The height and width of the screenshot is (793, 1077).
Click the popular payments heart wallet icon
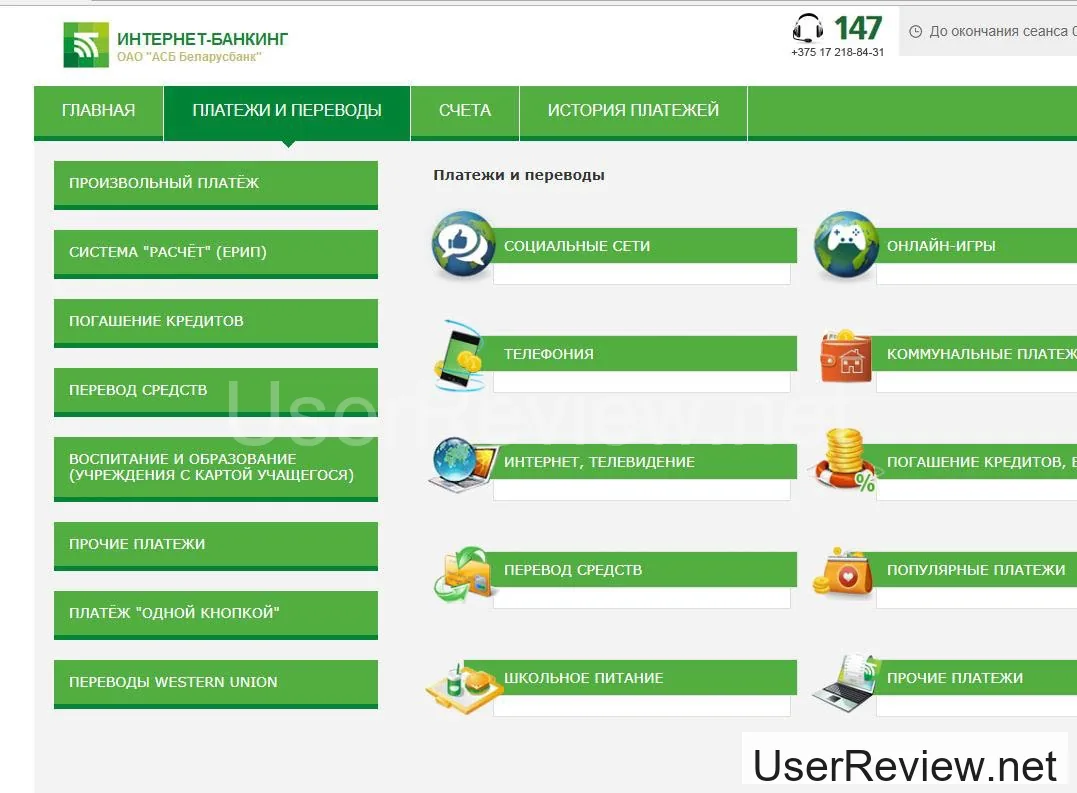(844, 572)
